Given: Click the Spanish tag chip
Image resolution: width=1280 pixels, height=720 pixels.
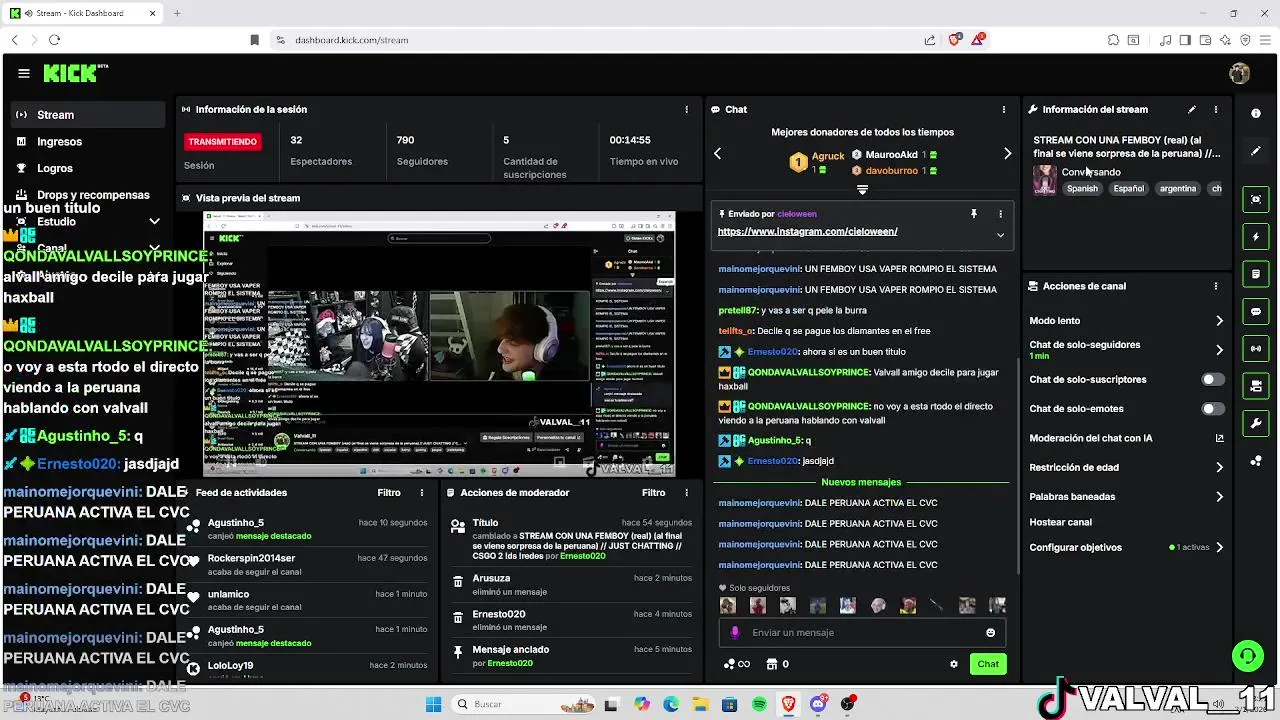Looking at the screenshot, I should (x=1081, y=189).
